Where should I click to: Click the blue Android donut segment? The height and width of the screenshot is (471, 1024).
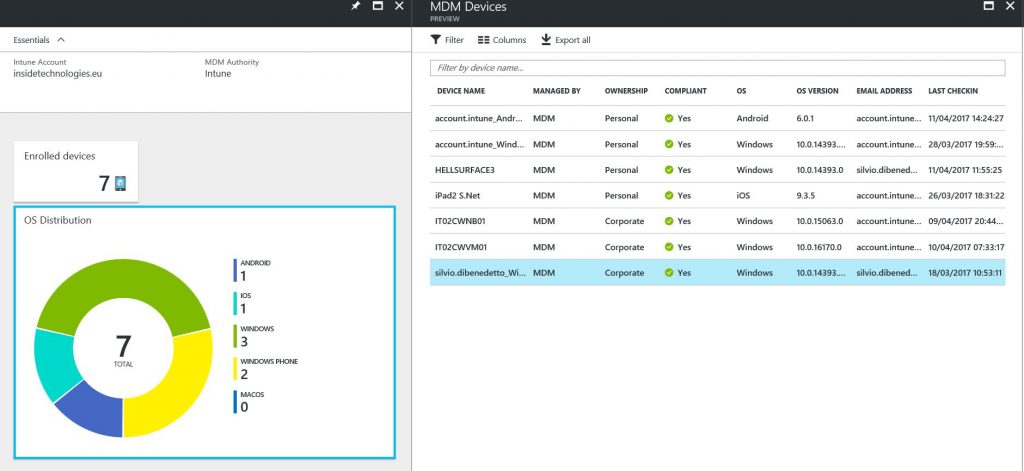tap(95, 414)
